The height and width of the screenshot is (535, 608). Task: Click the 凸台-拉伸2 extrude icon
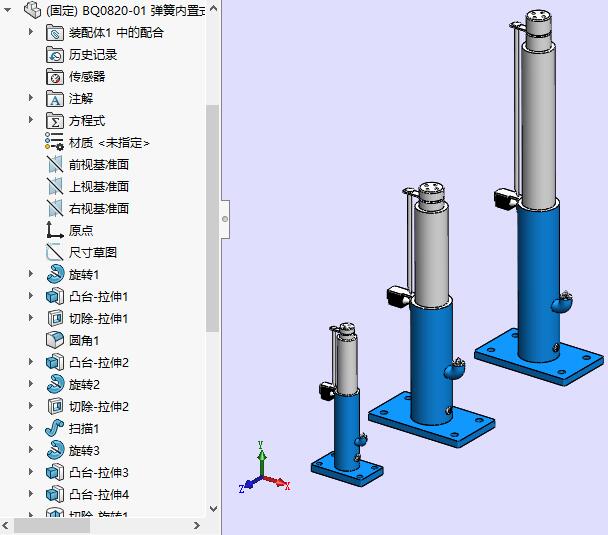(x=55, y=362)
